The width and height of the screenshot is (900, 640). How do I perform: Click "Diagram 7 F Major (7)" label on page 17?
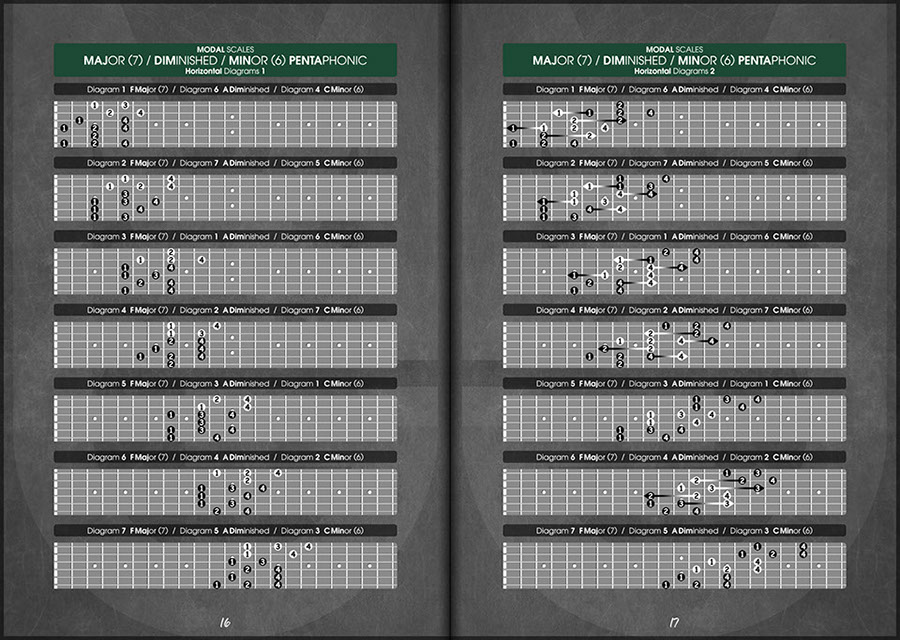tap(577, 531)
